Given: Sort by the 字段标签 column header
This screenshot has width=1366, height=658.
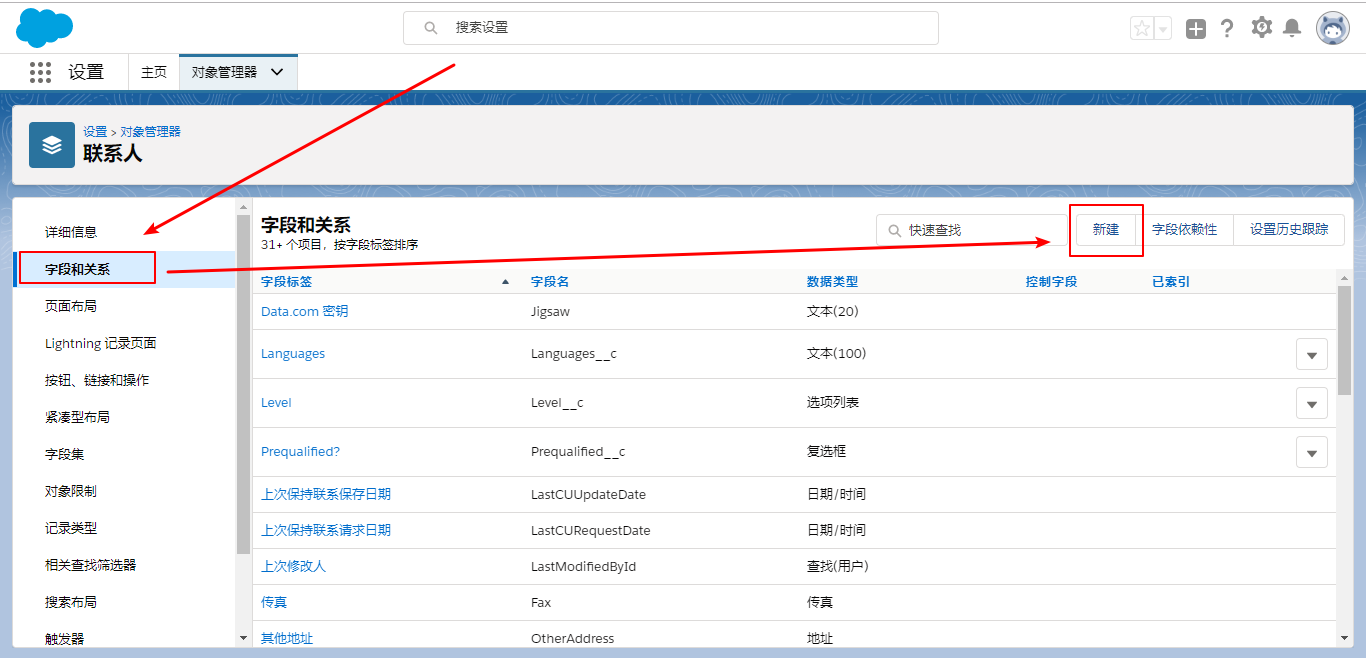Looking at the screenshot, I should [289, 281].
